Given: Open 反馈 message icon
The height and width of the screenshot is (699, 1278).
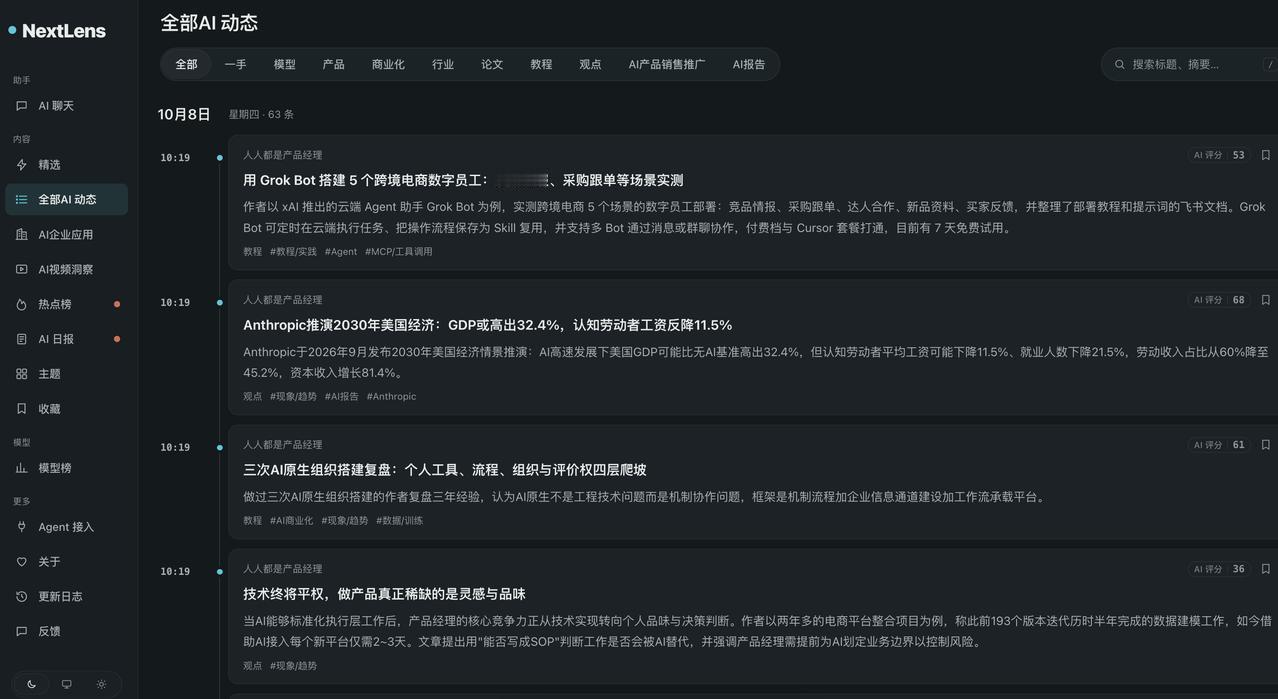Looking at the screenshot, I should pos(22,632).
